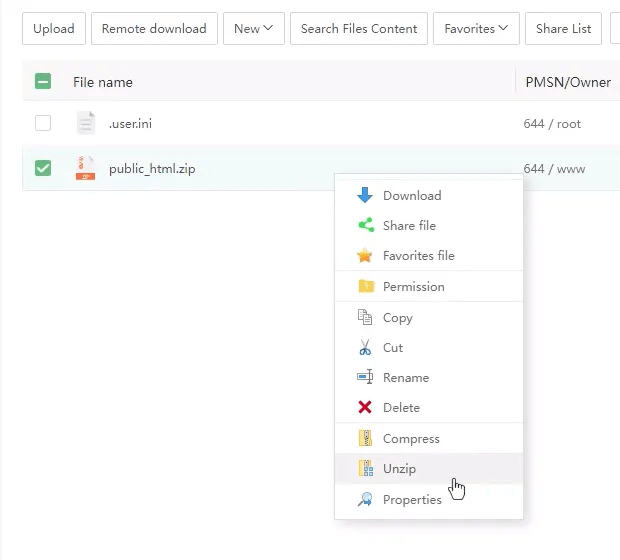Click the Rename text-cursor icon
620x560 pixels.
coord(365,377)
